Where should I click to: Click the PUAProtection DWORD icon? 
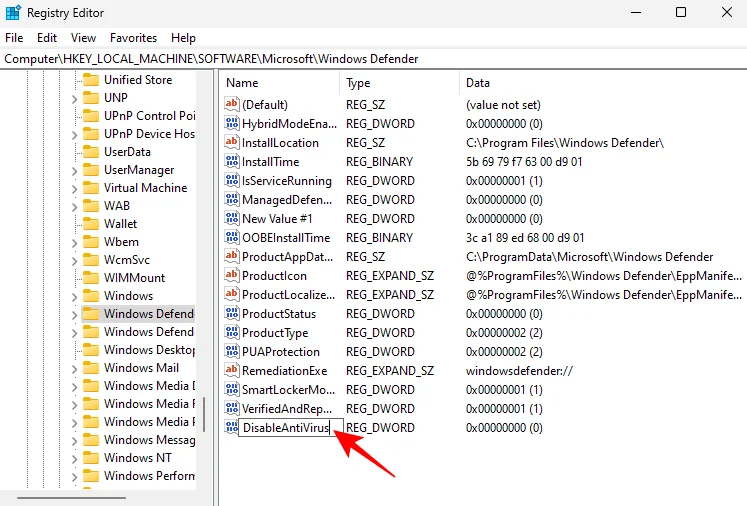(x=232, y=352)
